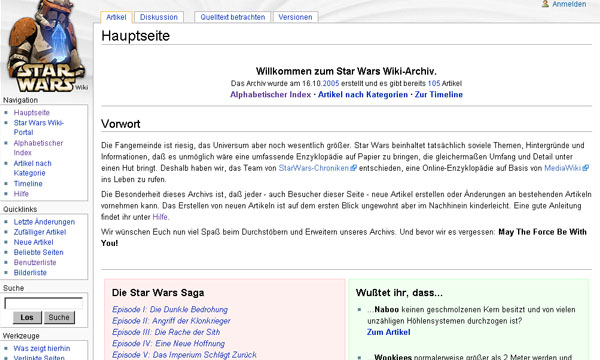Open Episode V: Das Imperium Schlägt Zurück
This screenshot has height=360, width=600.
pos(184,355)
